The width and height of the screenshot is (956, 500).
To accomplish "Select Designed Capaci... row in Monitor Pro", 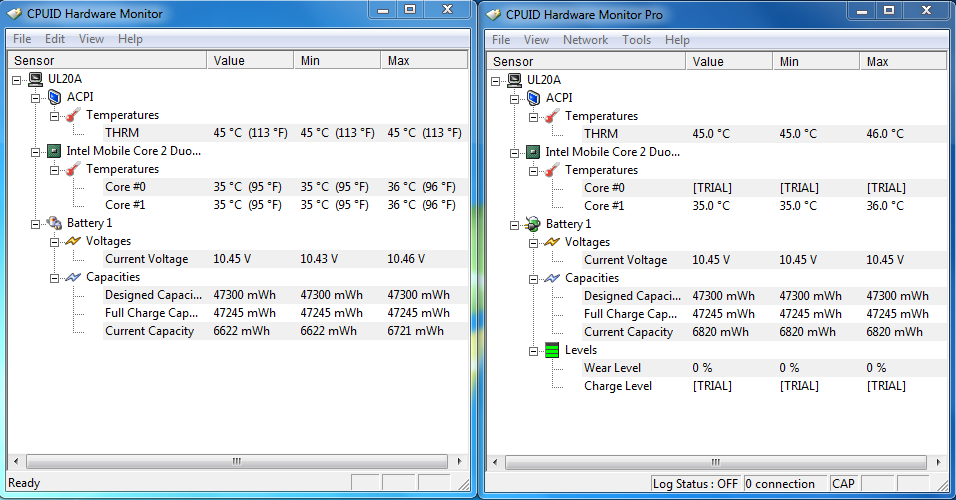I will tap(765, 296).
